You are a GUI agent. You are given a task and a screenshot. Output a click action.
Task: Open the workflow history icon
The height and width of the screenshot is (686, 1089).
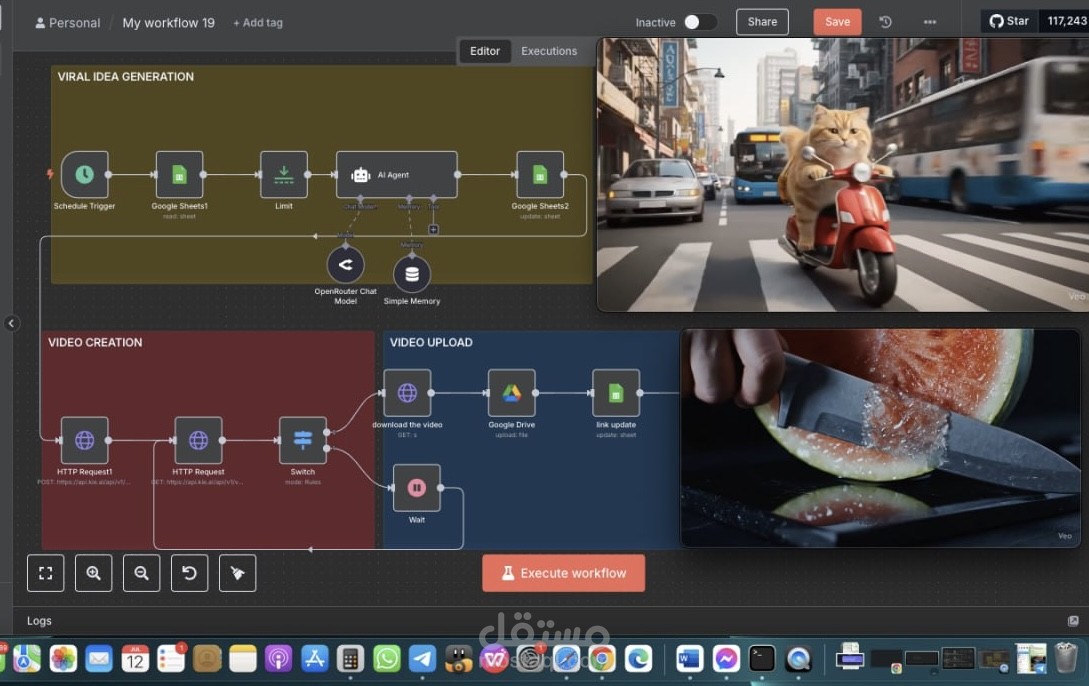(x=885, y=22)
